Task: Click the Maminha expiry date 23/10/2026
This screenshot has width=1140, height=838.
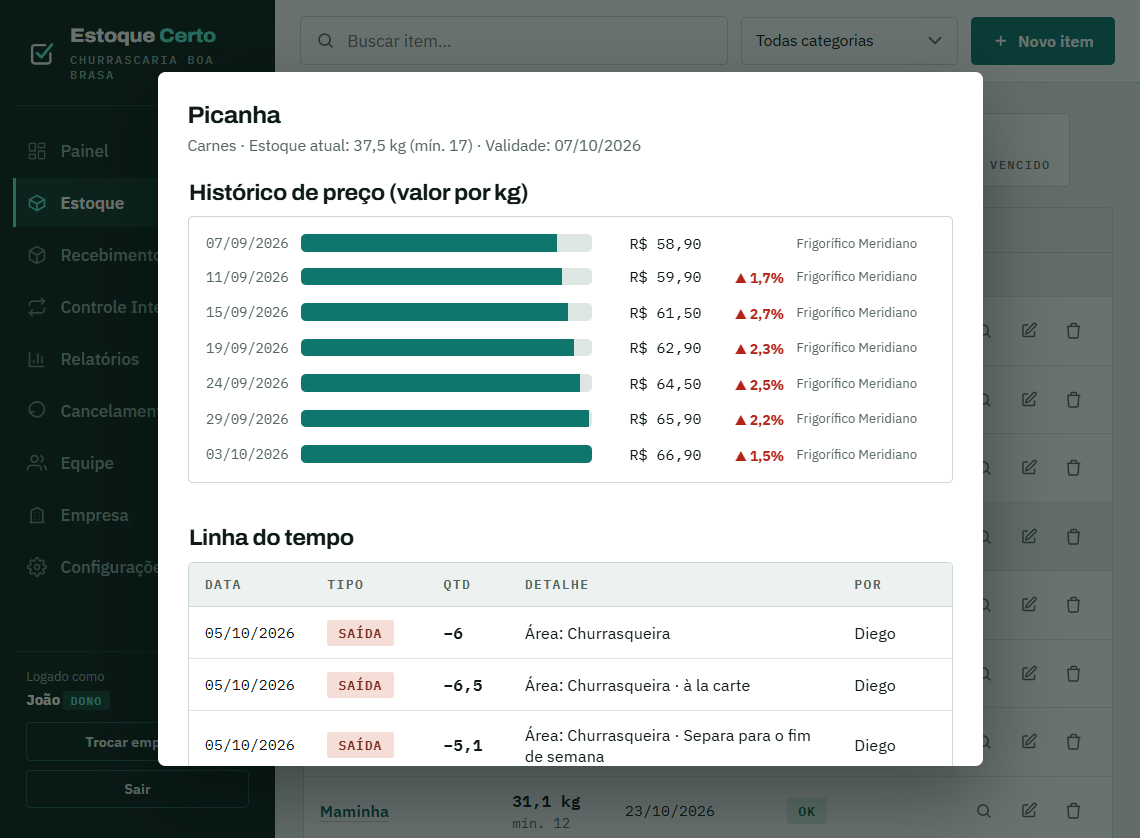Action: coord(670,811)
